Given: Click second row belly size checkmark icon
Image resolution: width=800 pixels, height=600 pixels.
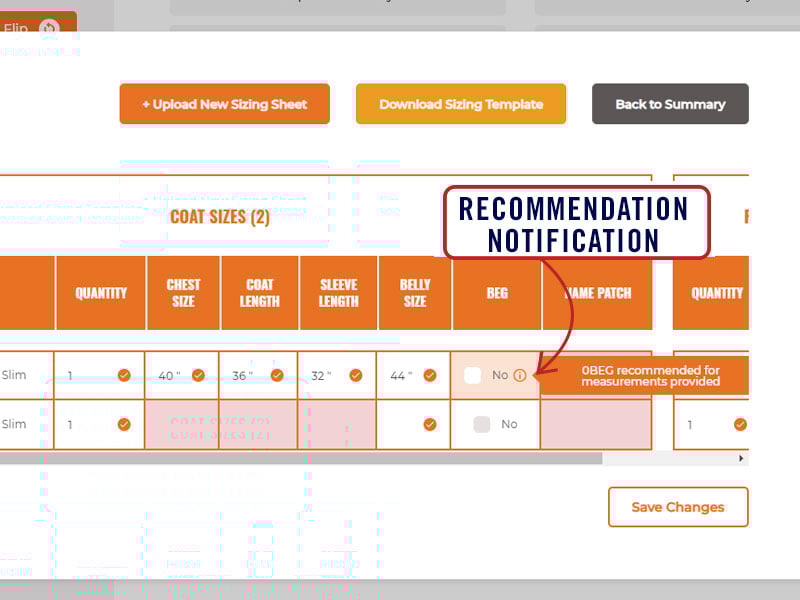Looking at the screenshot, I should (x=430, y=424).
